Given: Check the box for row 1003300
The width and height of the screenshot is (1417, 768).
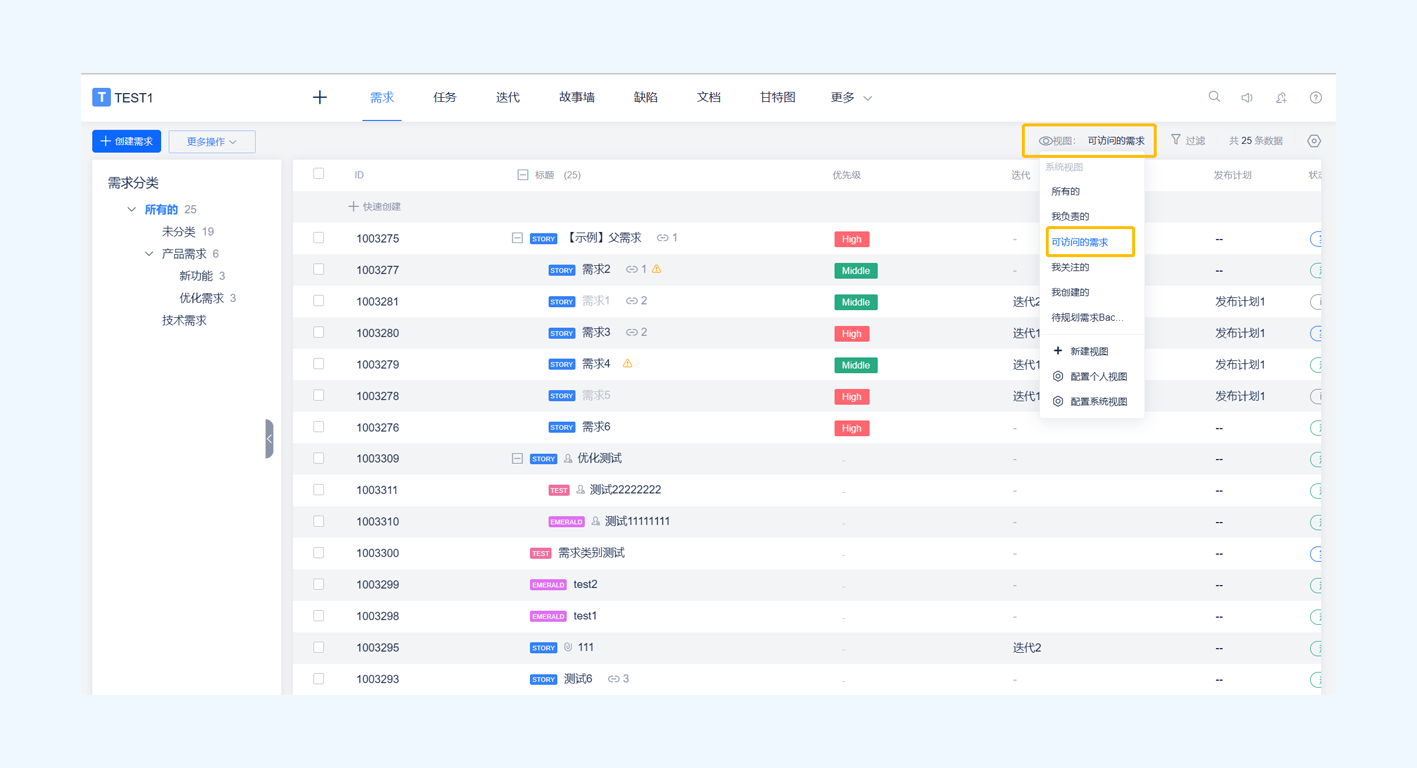Looking at the screenshot, I should (319, 553).
